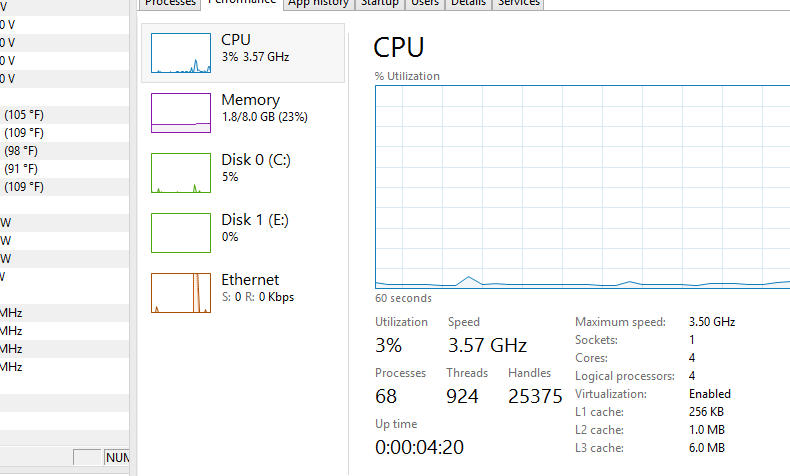Open the Services tab
Screen dimensions: 790x476
518,3
